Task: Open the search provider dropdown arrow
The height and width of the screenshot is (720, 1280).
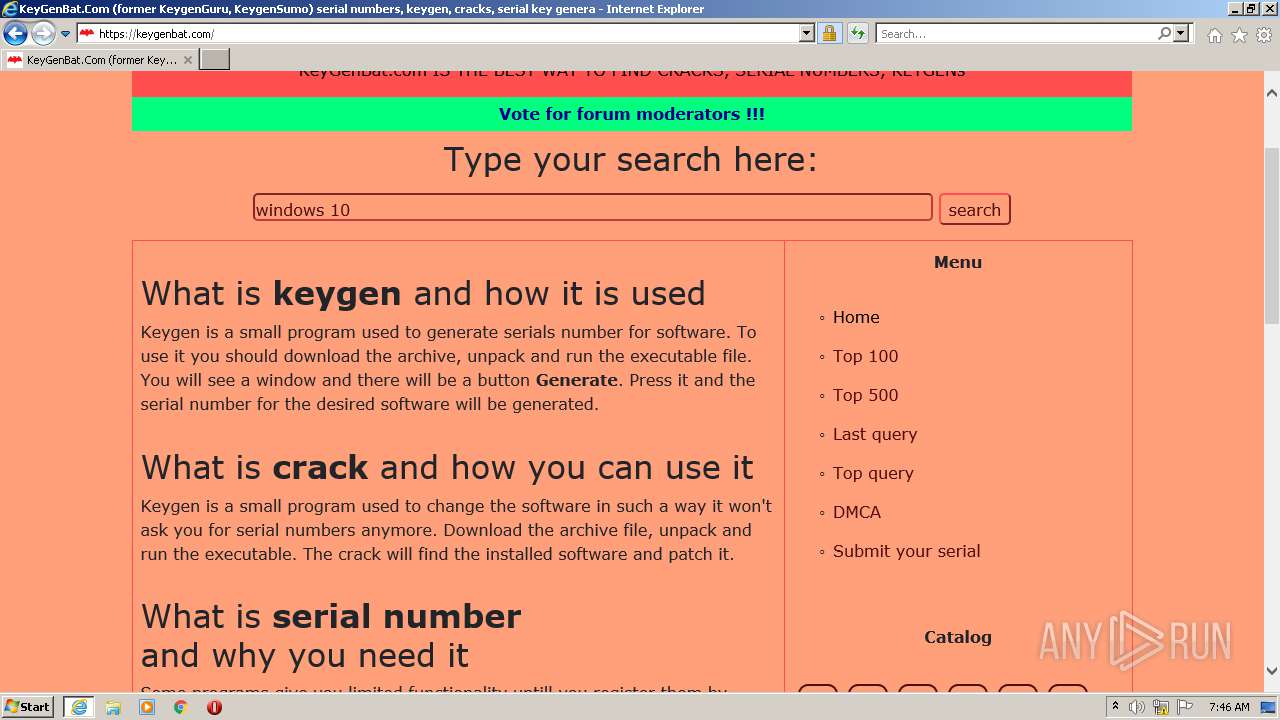Action: point(1181,34)
